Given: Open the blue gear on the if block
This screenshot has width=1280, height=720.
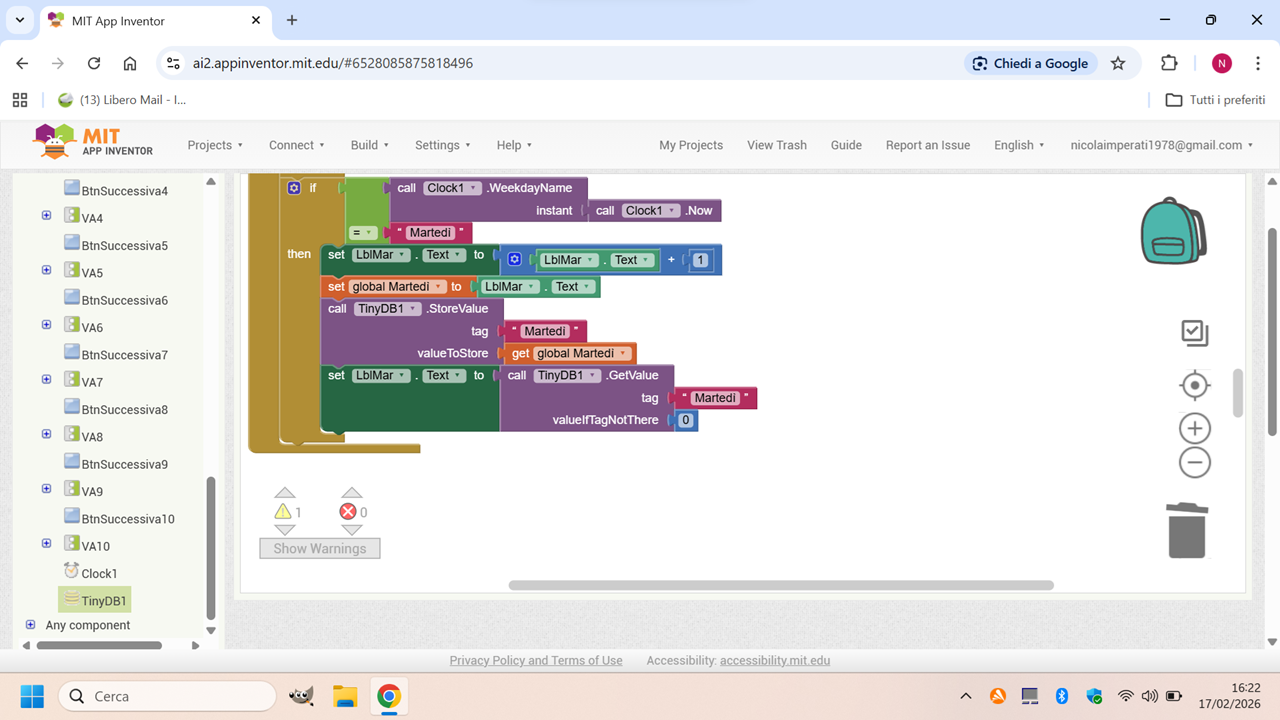Looking at the screenshot, I should click(x=294, y=188).
